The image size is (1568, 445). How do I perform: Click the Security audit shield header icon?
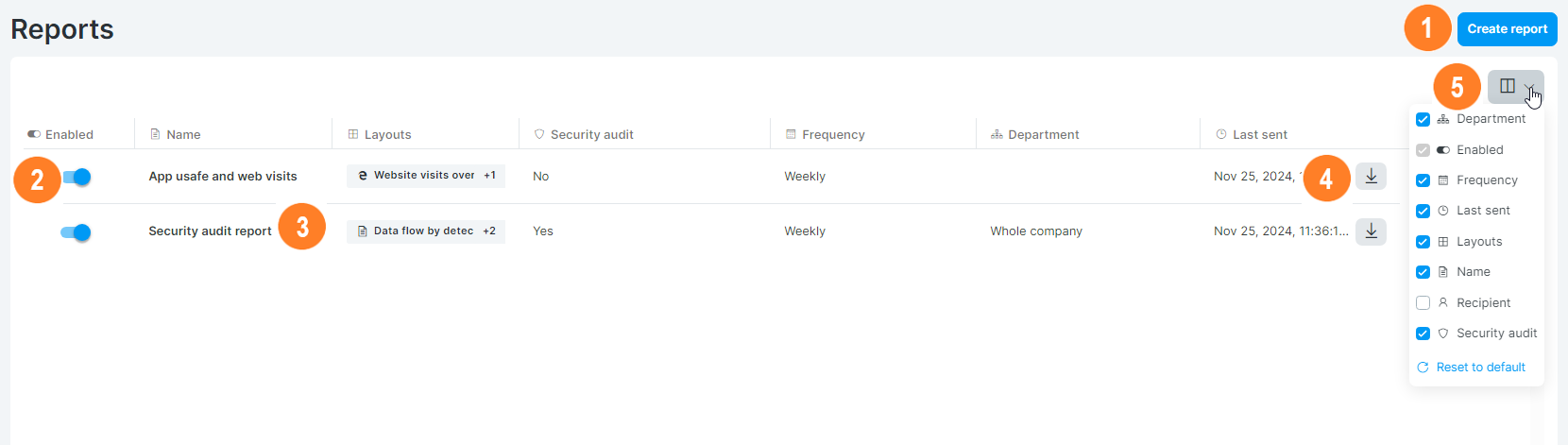click(x=539, y=134)
